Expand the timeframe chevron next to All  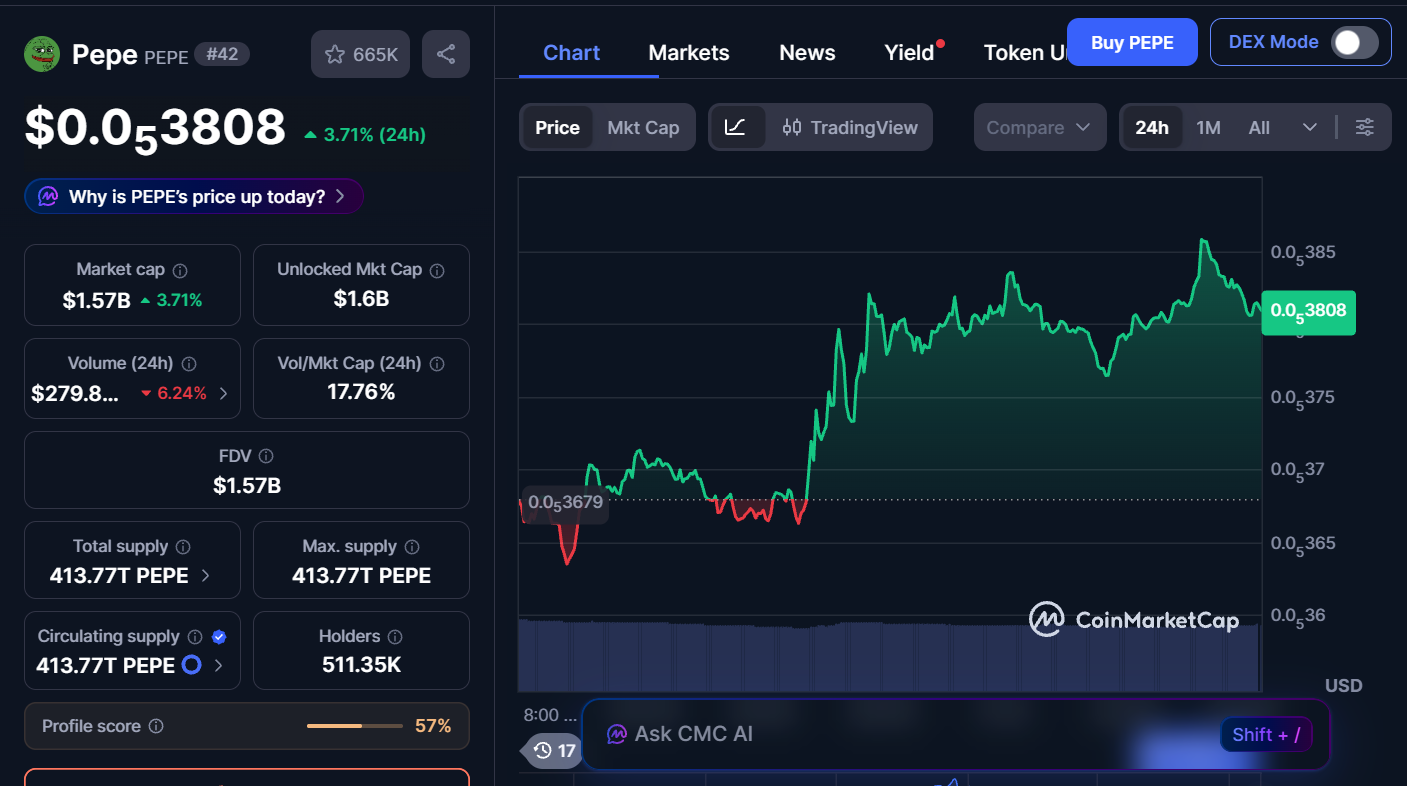[1310, 127]
